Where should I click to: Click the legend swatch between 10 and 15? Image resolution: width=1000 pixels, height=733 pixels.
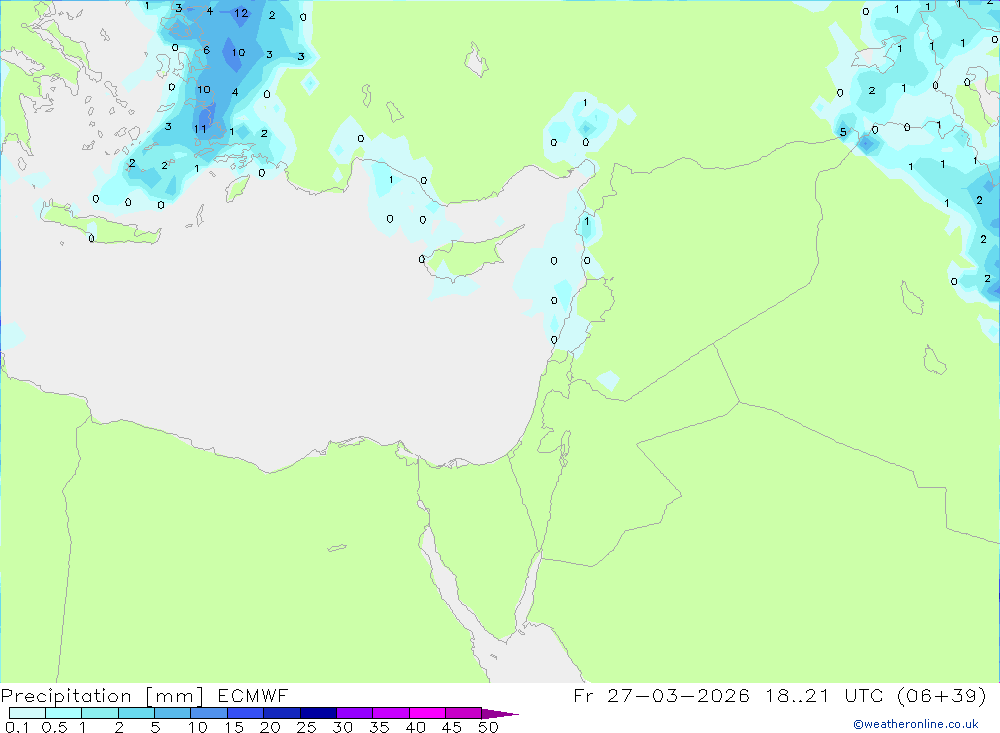tap(209, 713)
